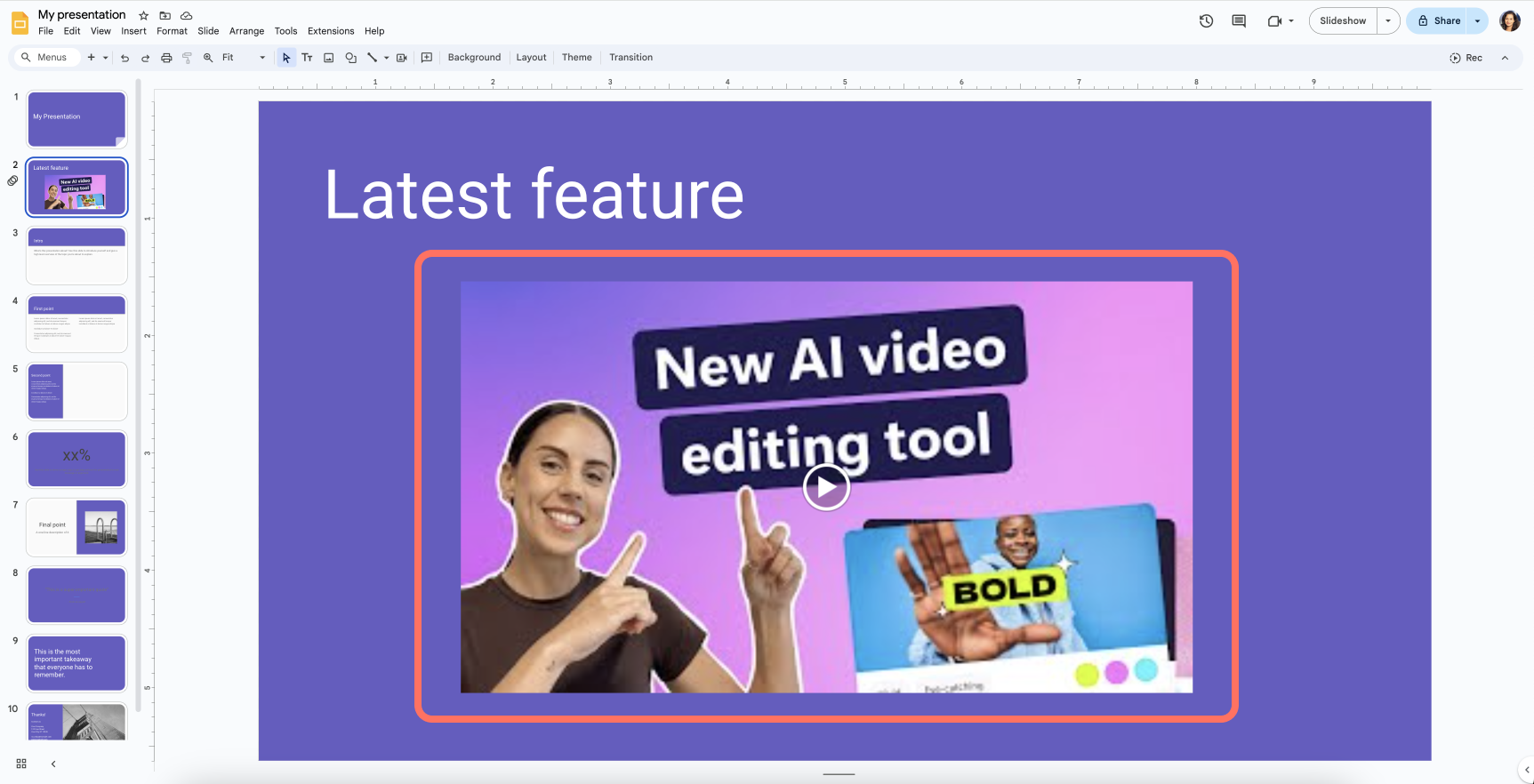Open the File menu
Viewport: 1534px width, 784px height.
46,31
